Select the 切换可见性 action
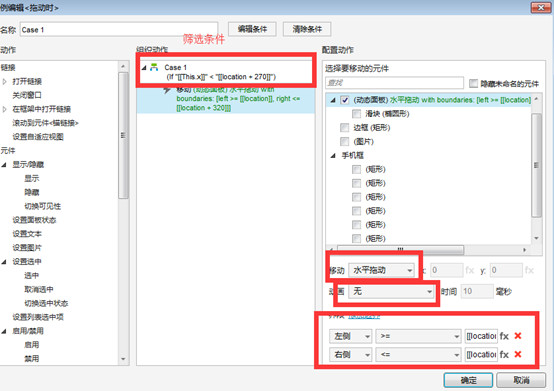Image resolution: width=554 pixels, height=391 pixels. tap(43, 206)
